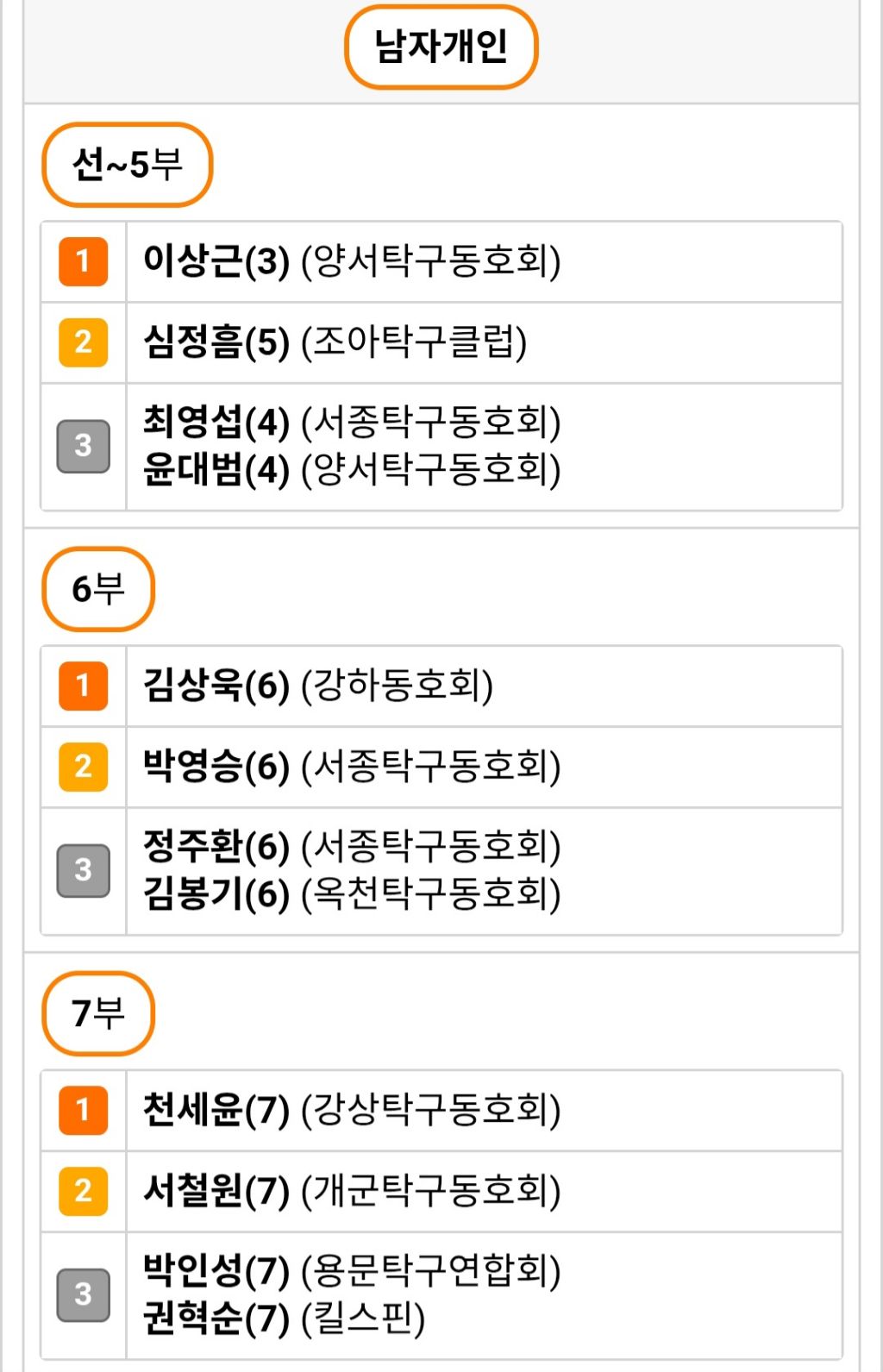Select 김상욱(6) from 강하동호회
883x1372 pixels.
coord(318,686)
